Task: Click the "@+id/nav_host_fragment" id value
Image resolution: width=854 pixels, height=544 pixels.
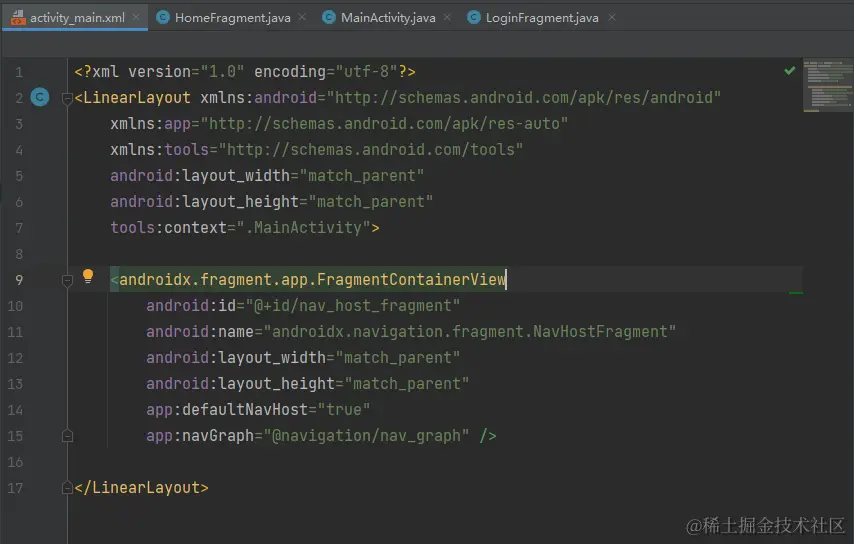Action: [x=353, y=305]
